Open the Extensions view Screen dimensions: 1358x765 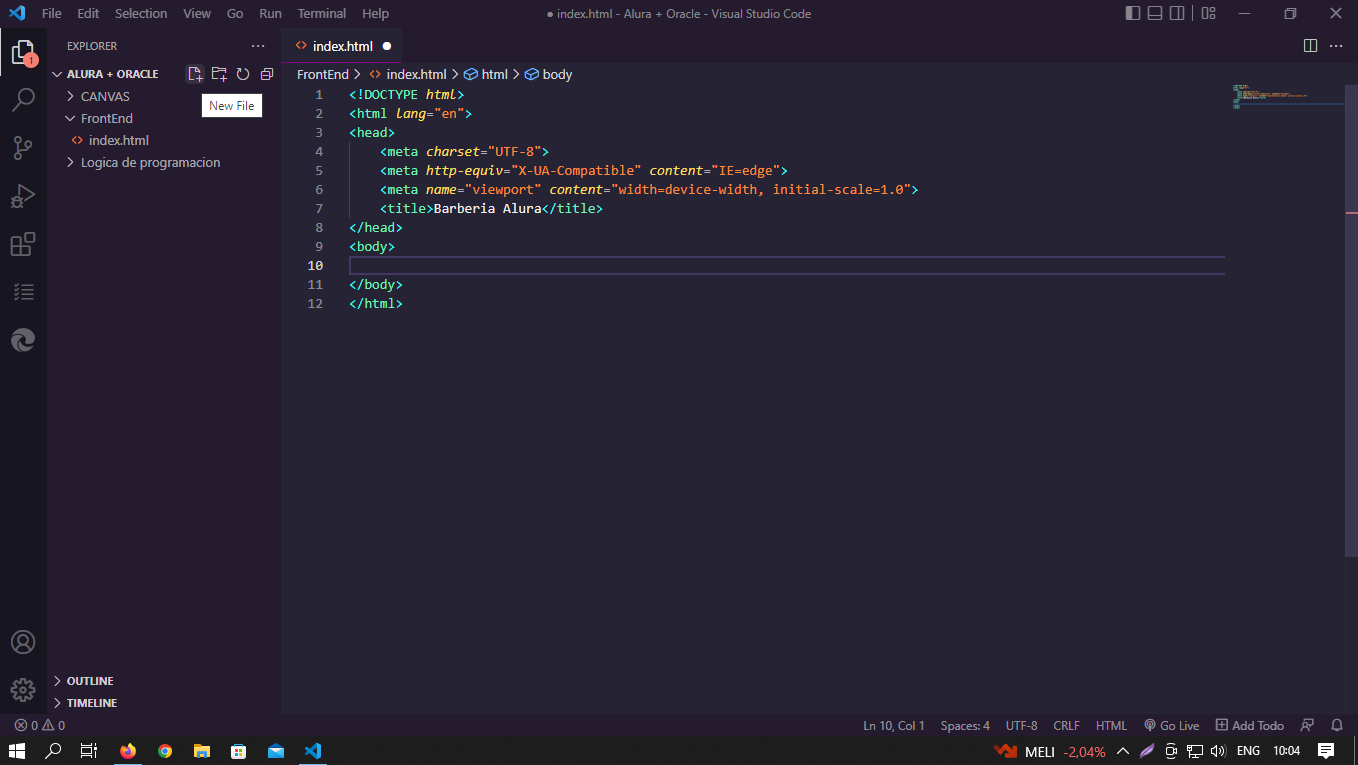(23, 244)
